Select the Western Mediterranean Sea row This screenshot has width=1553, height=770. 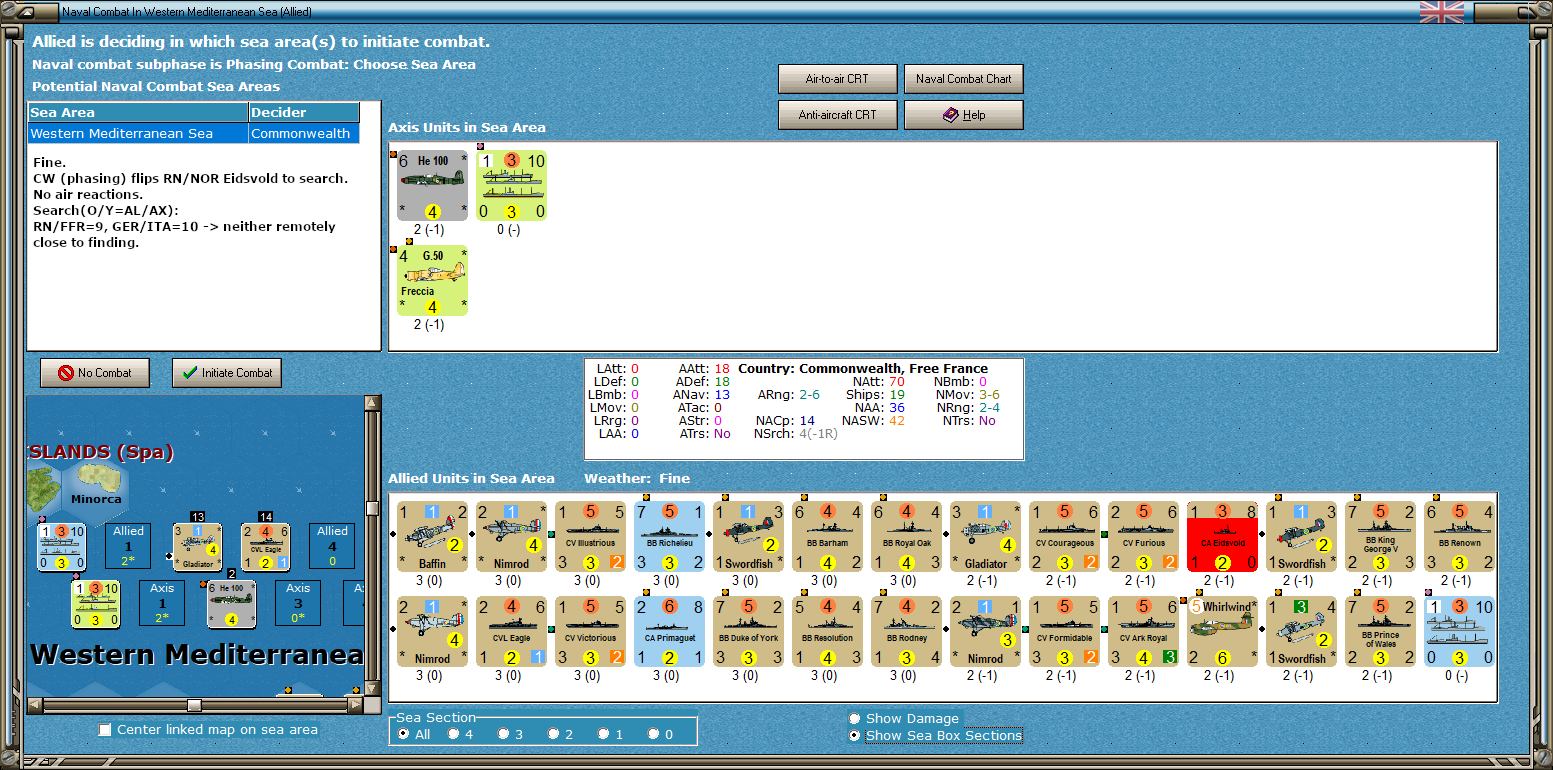pyautogui.click(x=194, y=133)
